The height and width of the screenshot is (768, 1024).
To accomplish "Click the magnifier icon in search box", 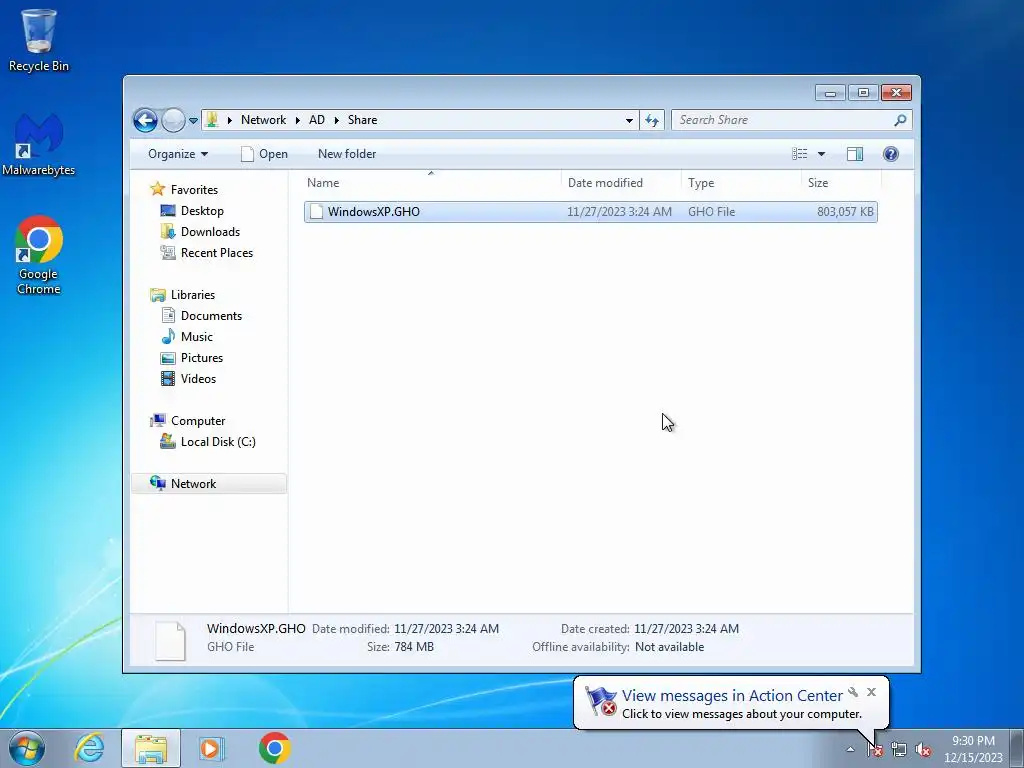I will click(x=901, y=120).
